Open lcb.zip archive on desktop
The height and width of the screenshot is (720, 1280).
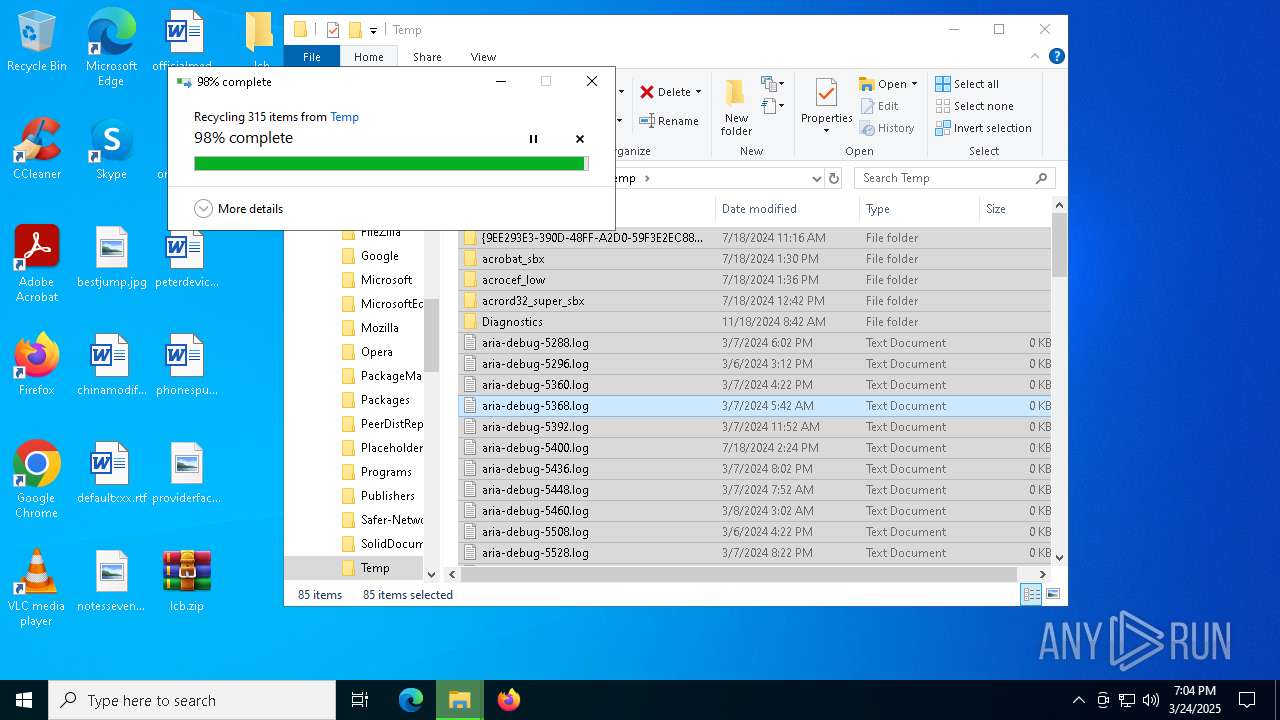186,581
